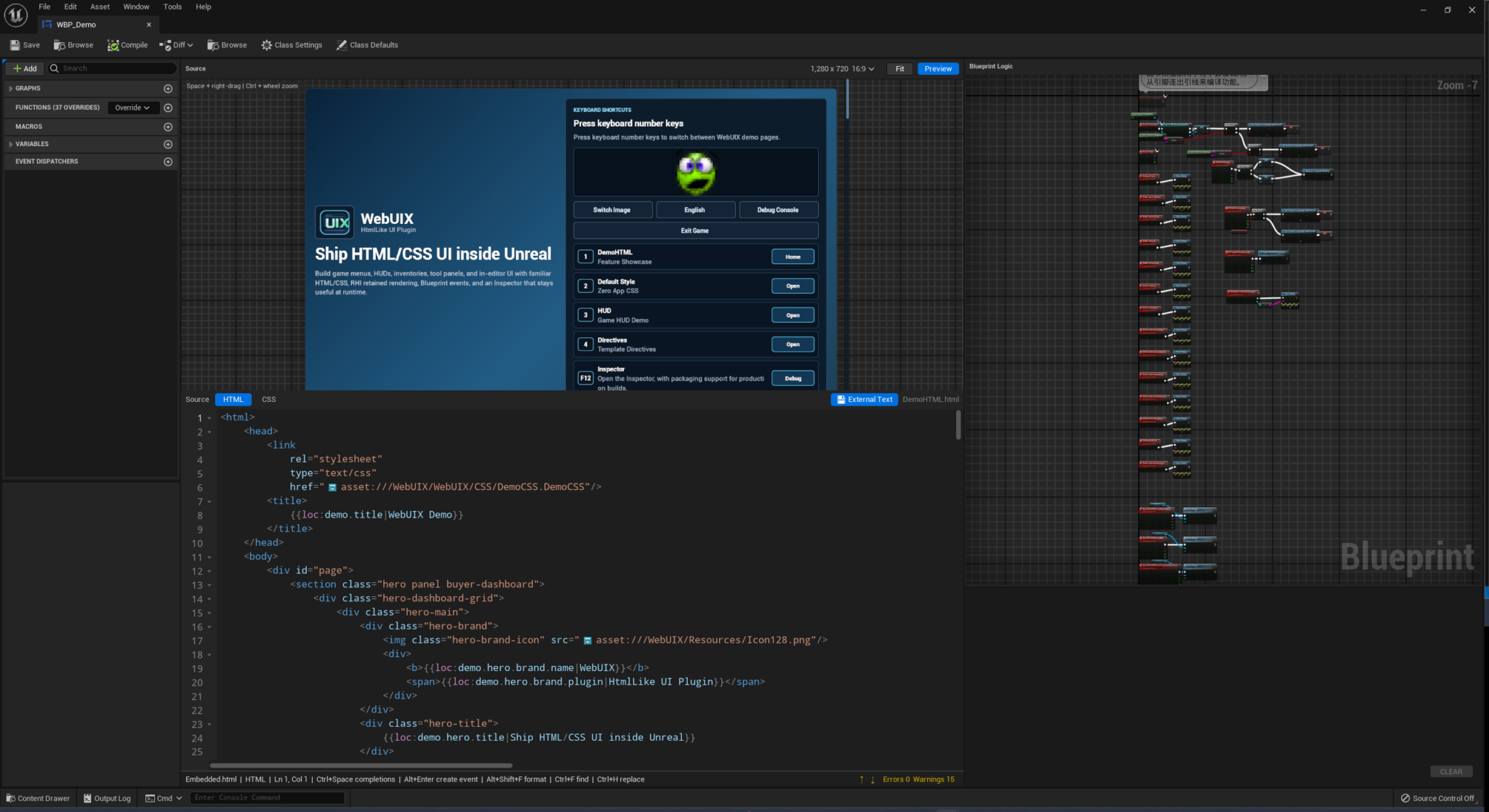Open the functions Override dropdown
Screen dimensions: 1489x812
[132, 108]
